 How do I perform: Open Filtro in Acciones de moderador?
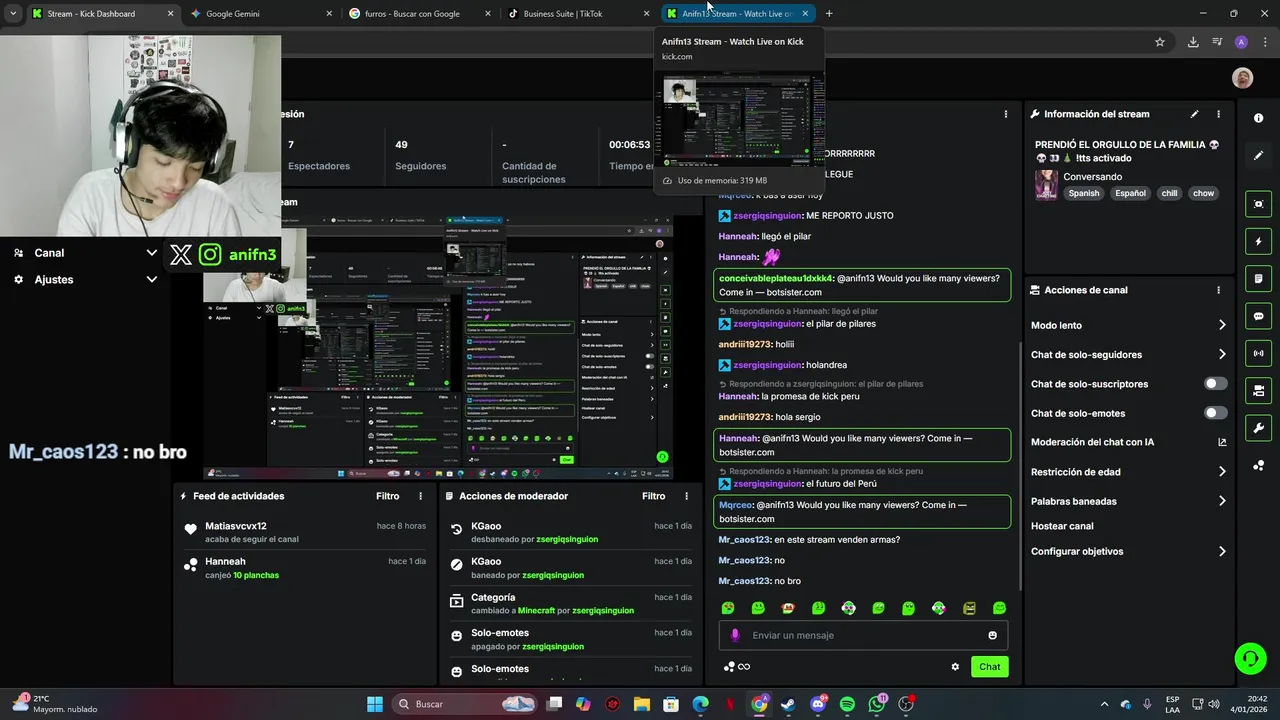point(653,496)
